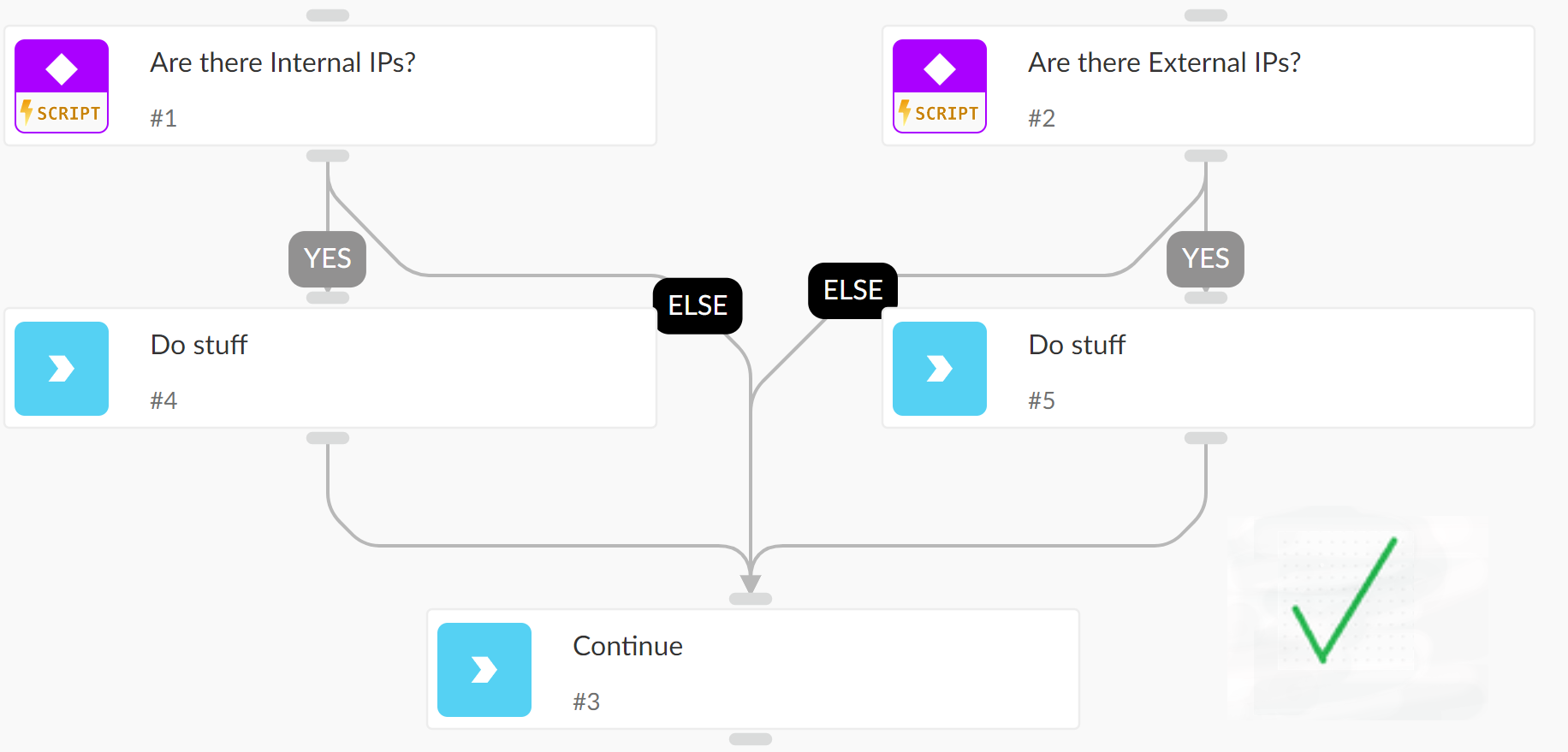Click the bottom connector handle of task #1

tap(328, 156)
